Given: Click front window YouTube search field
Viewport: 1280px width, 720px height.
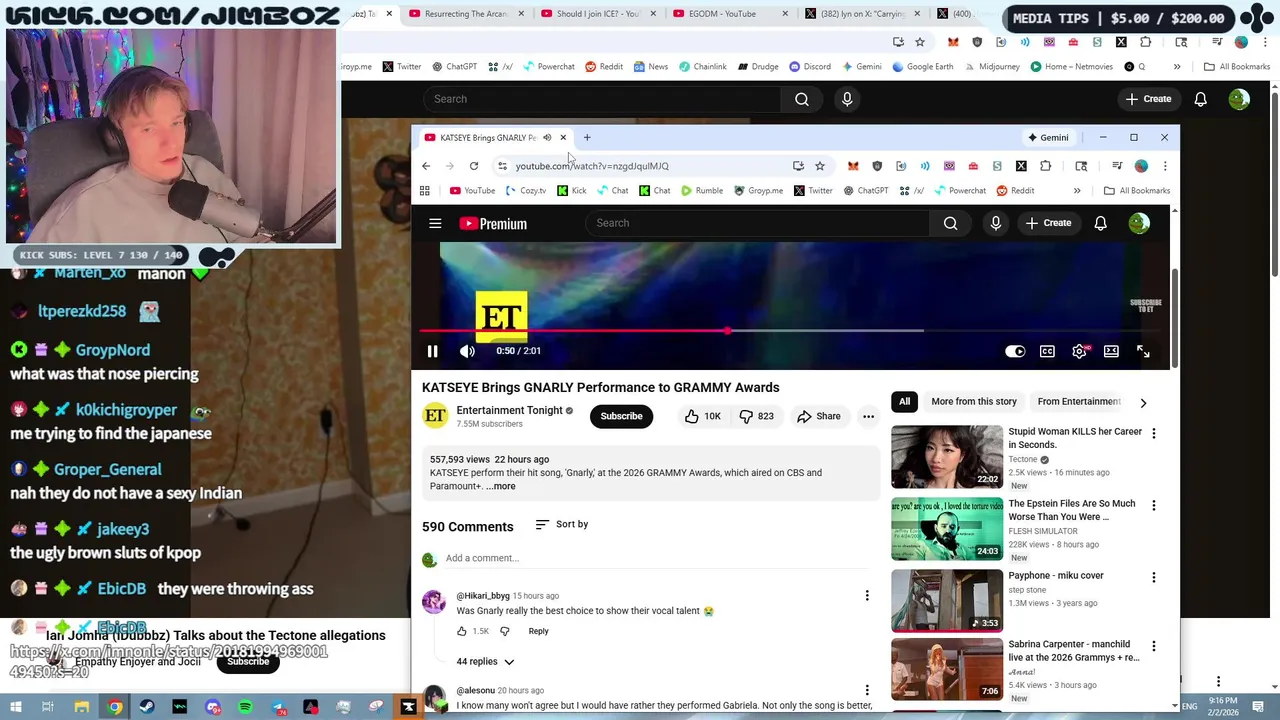Looking at the screenshot, I should (x=757, y=223).
